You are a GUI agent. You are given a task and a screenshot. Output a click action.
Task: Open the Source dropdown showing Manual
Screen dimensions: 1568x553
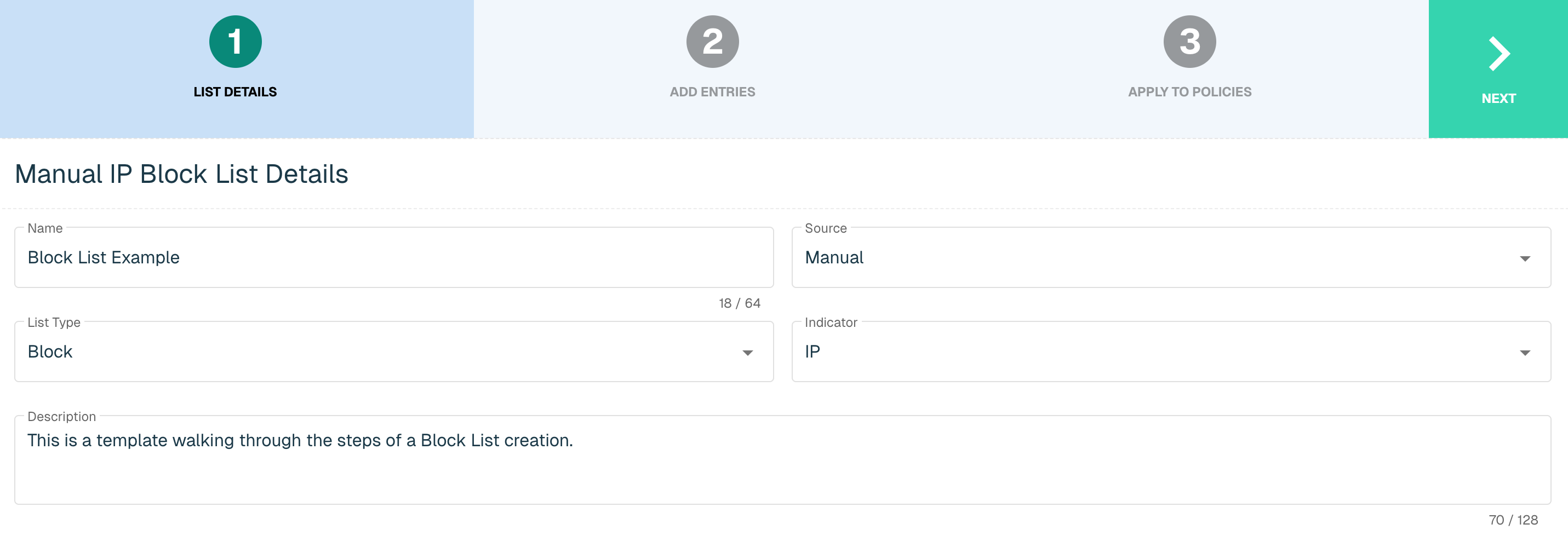[x=1171, y=257]
